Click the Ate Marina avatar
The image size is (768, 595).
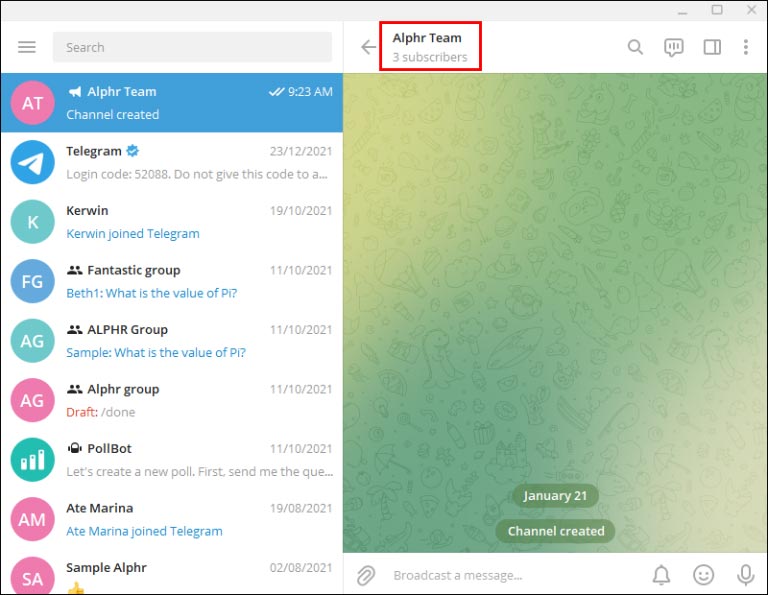pyautogui.click(x=32, y=519)
